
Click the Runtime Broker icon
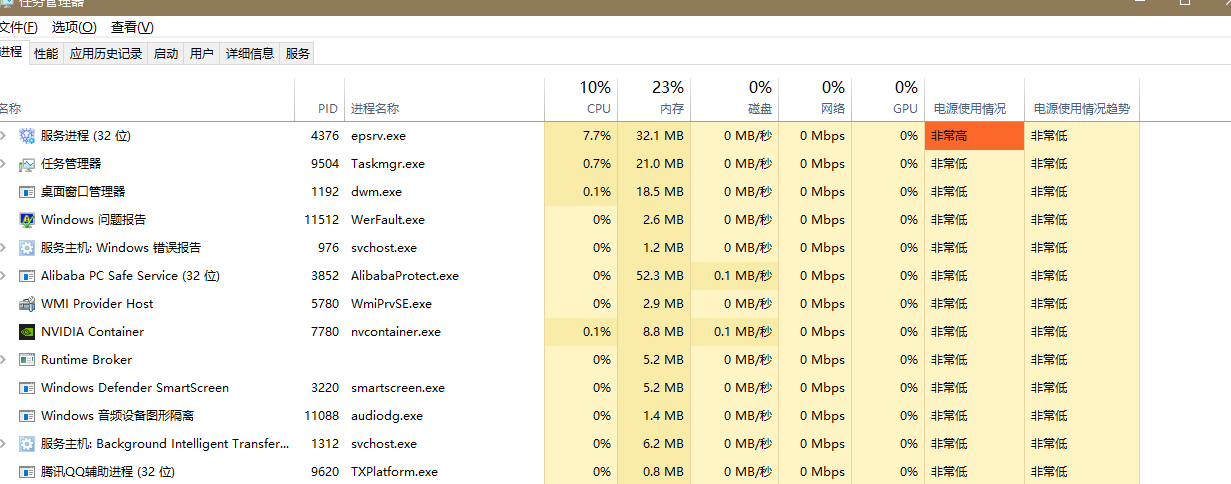[x=27, y=360]
